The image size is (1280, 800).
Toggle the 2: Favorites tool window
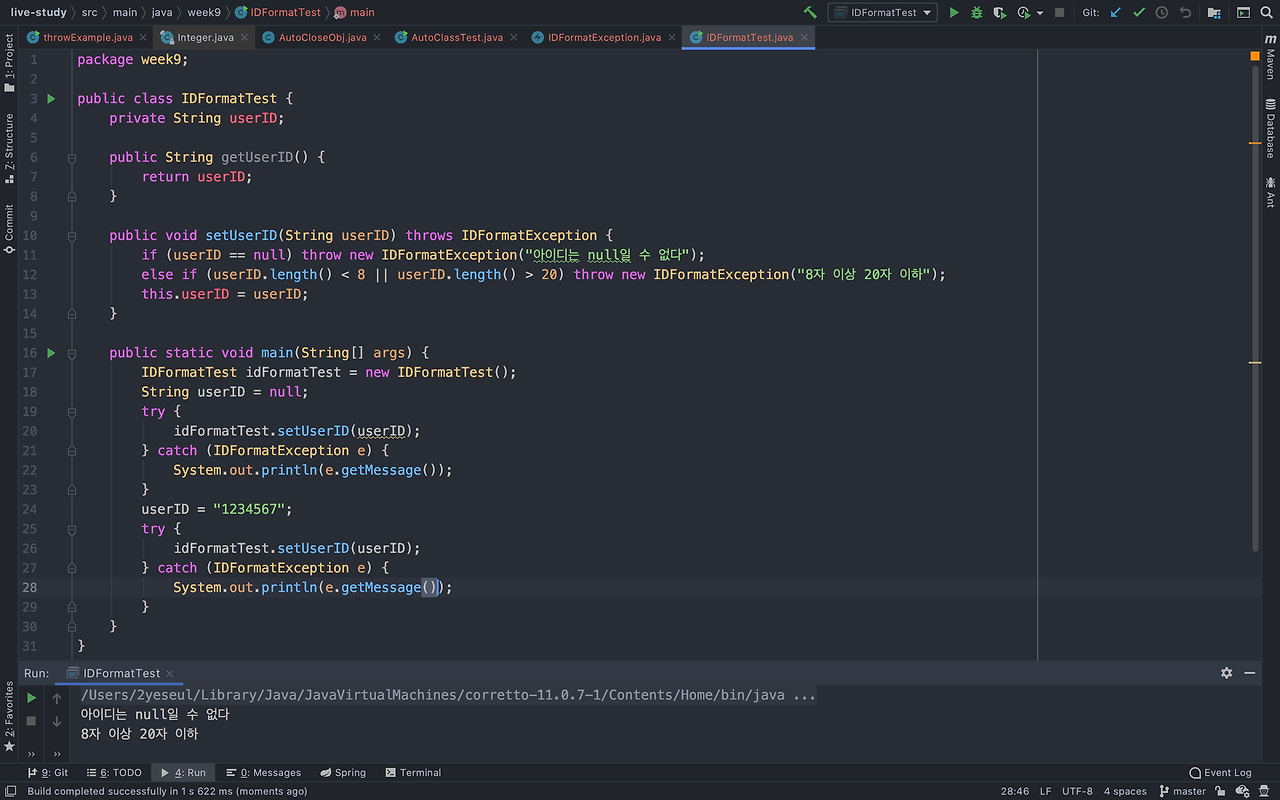[x=9, y=716]
